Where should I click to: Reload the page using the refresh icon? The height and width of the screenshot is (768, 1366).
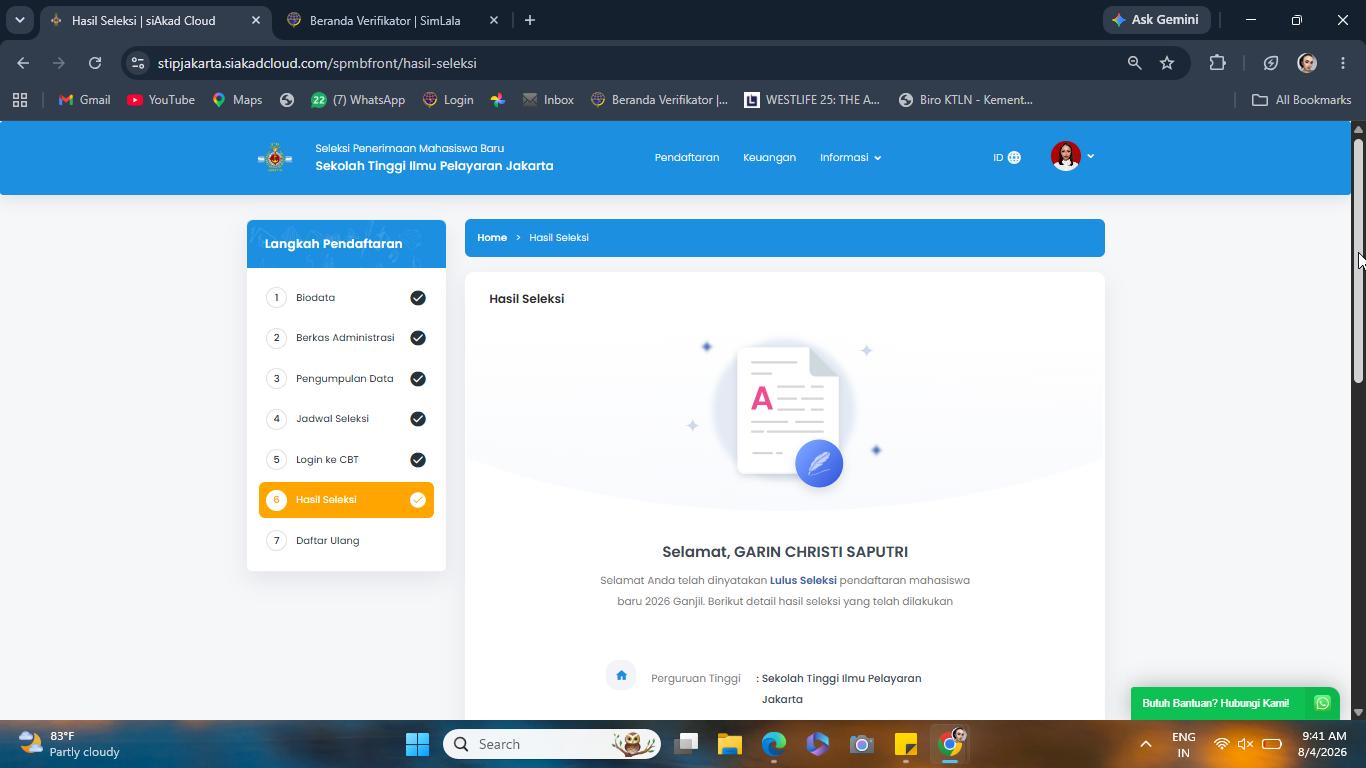pyautogui.click(x=95, y=63)
